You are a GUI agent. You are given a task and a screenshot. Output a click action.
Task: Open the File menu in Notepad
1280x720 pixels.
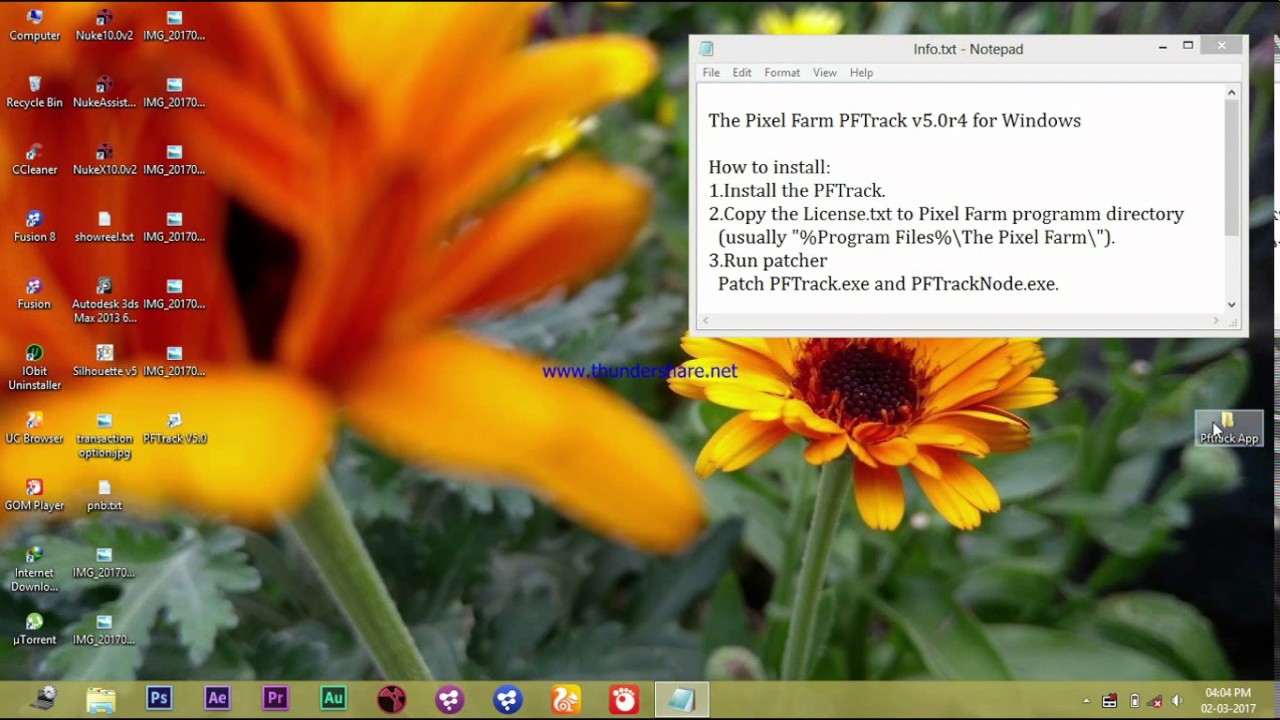(x=711, y=73)
